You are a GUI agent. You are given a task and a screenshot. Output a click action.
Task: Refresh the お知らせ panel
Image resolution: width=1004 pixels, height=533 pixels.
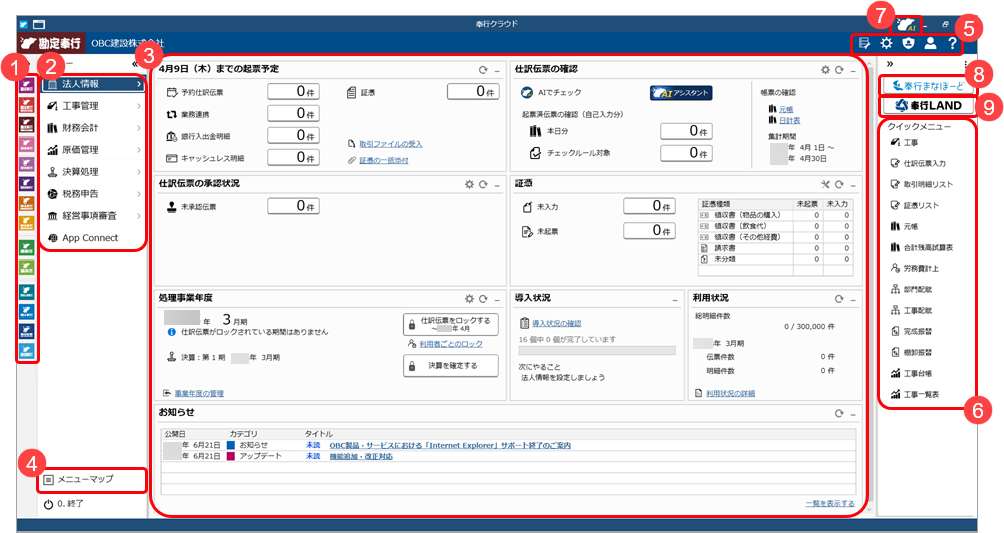[x=839, y=413]
